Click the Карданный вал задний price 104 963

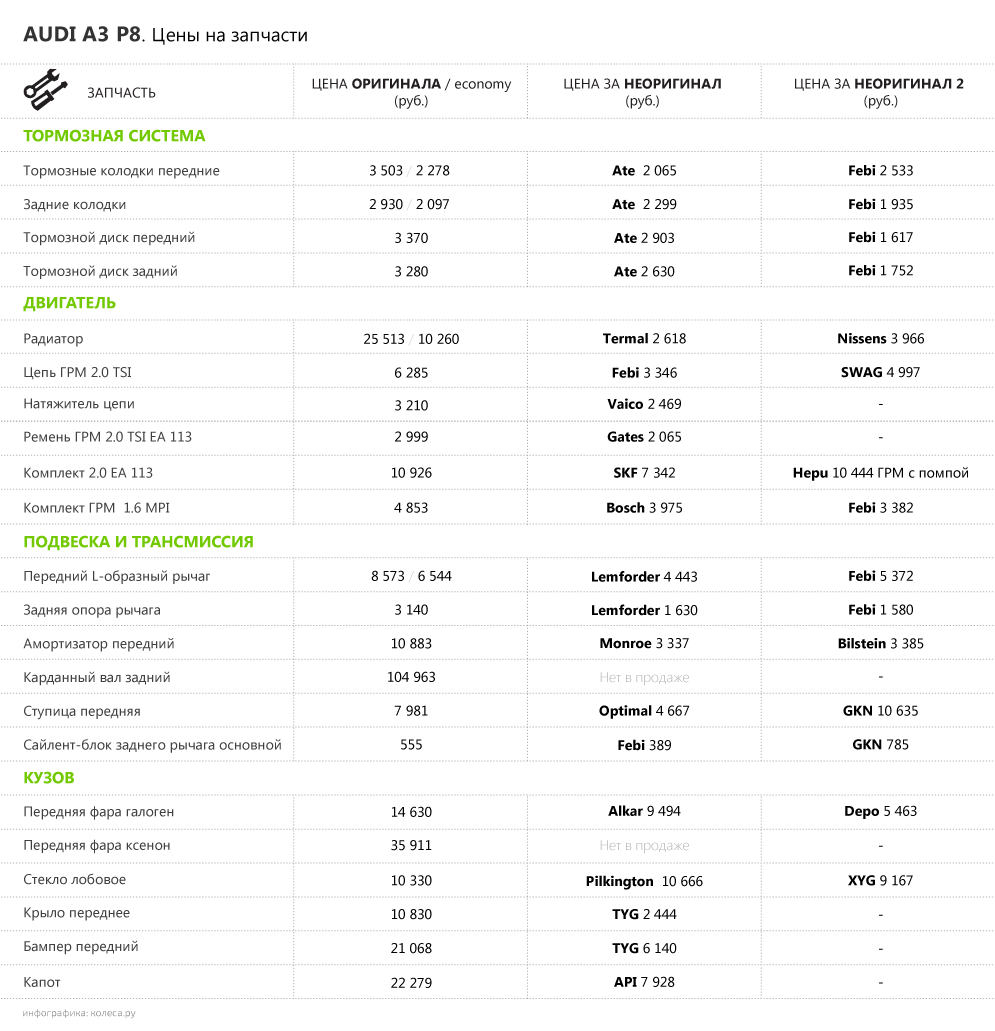(x=411, y=677)
